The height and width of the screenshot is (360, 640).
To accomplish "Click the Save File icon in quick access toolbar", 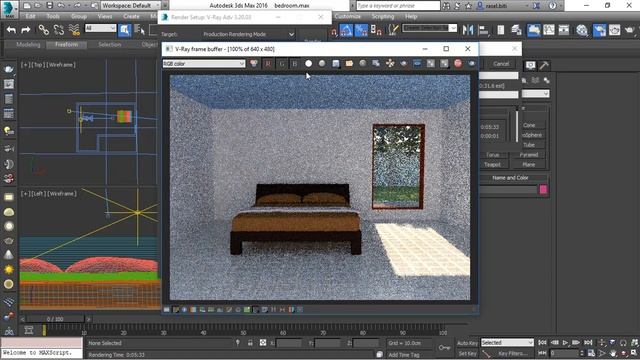I will coord(49,6).
